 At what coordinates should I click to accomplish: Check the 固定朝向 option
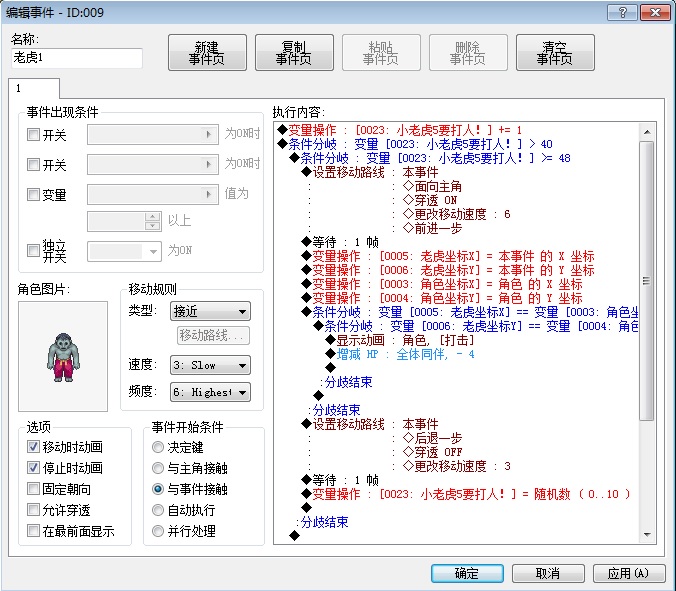tap(33, 489)
